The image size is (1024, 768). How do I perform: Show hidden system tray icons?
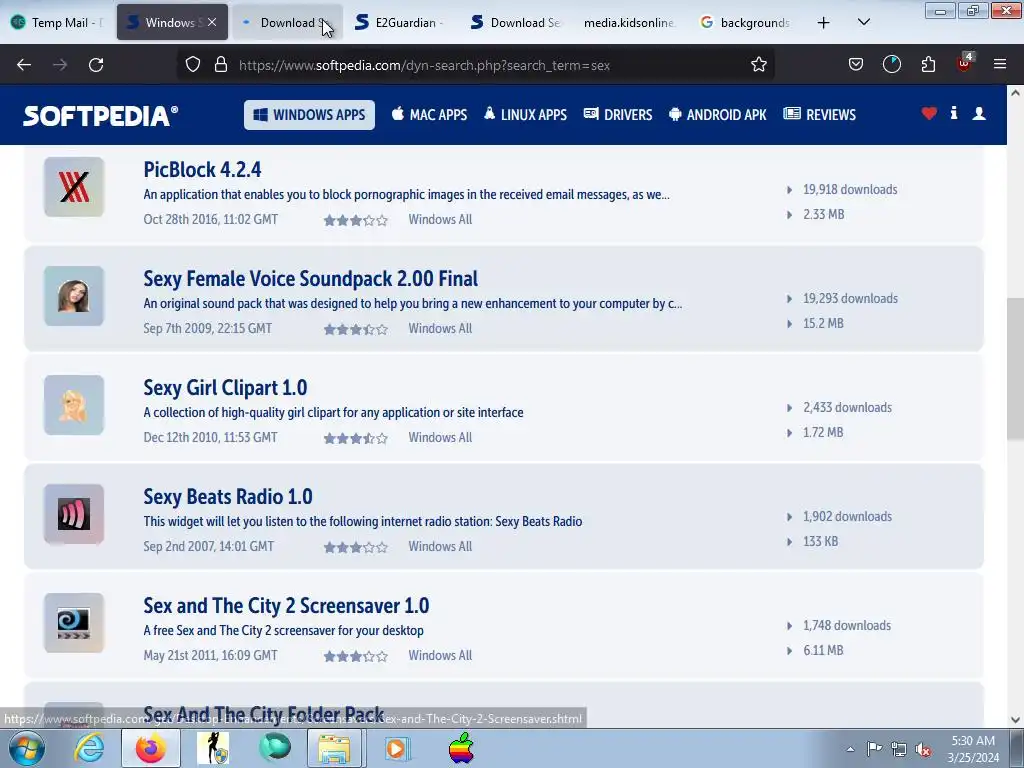click(x=850, y=749)
